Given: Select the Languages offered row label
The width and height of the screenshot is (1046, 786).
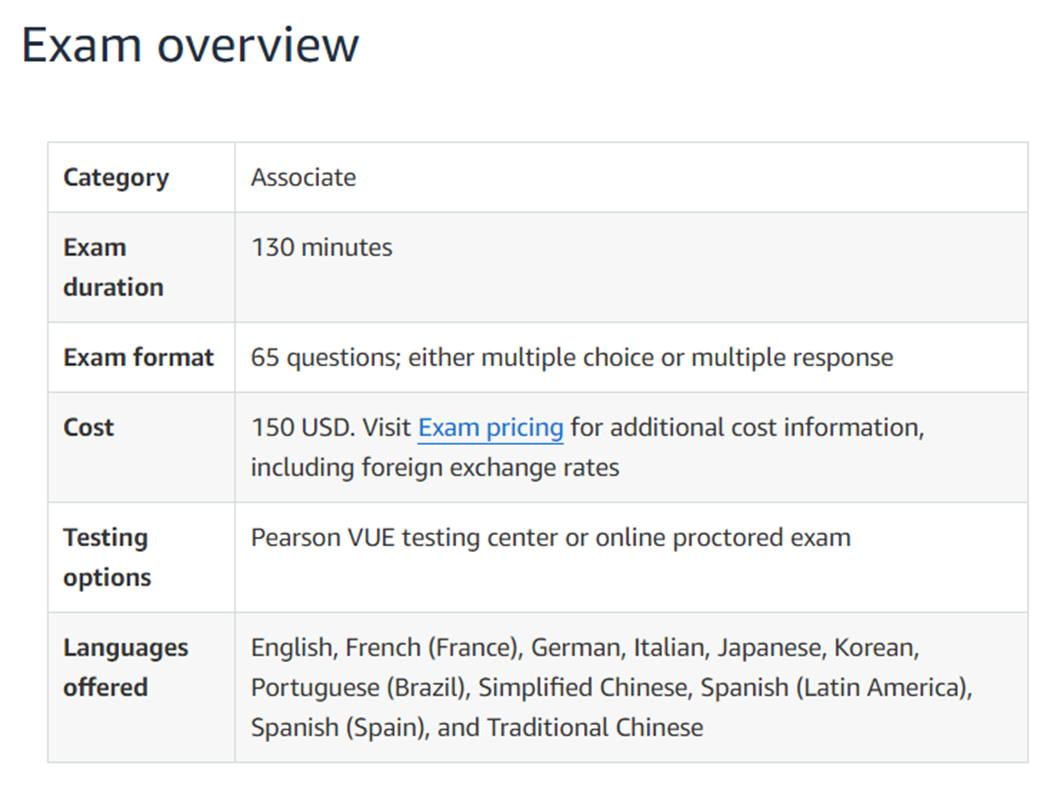Looking at the screenshot, I should pos(125,667).
